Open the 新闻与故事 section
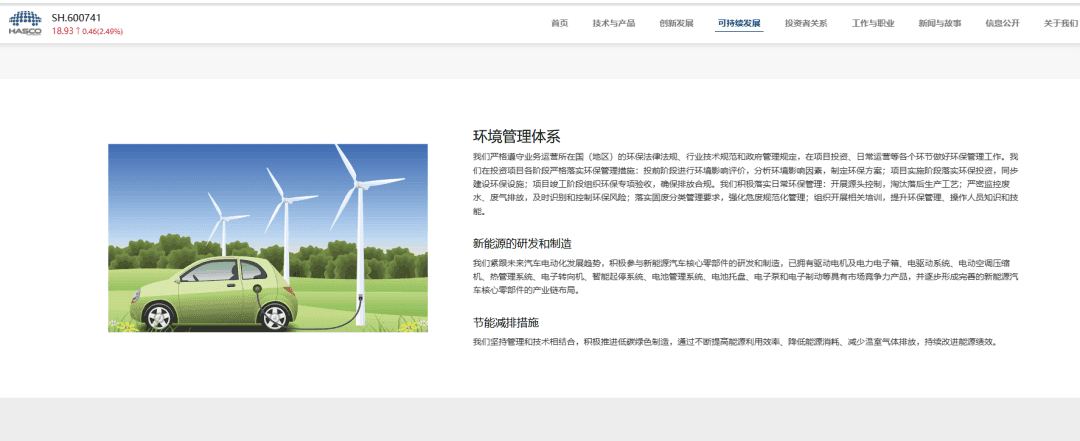 (939, 23)
